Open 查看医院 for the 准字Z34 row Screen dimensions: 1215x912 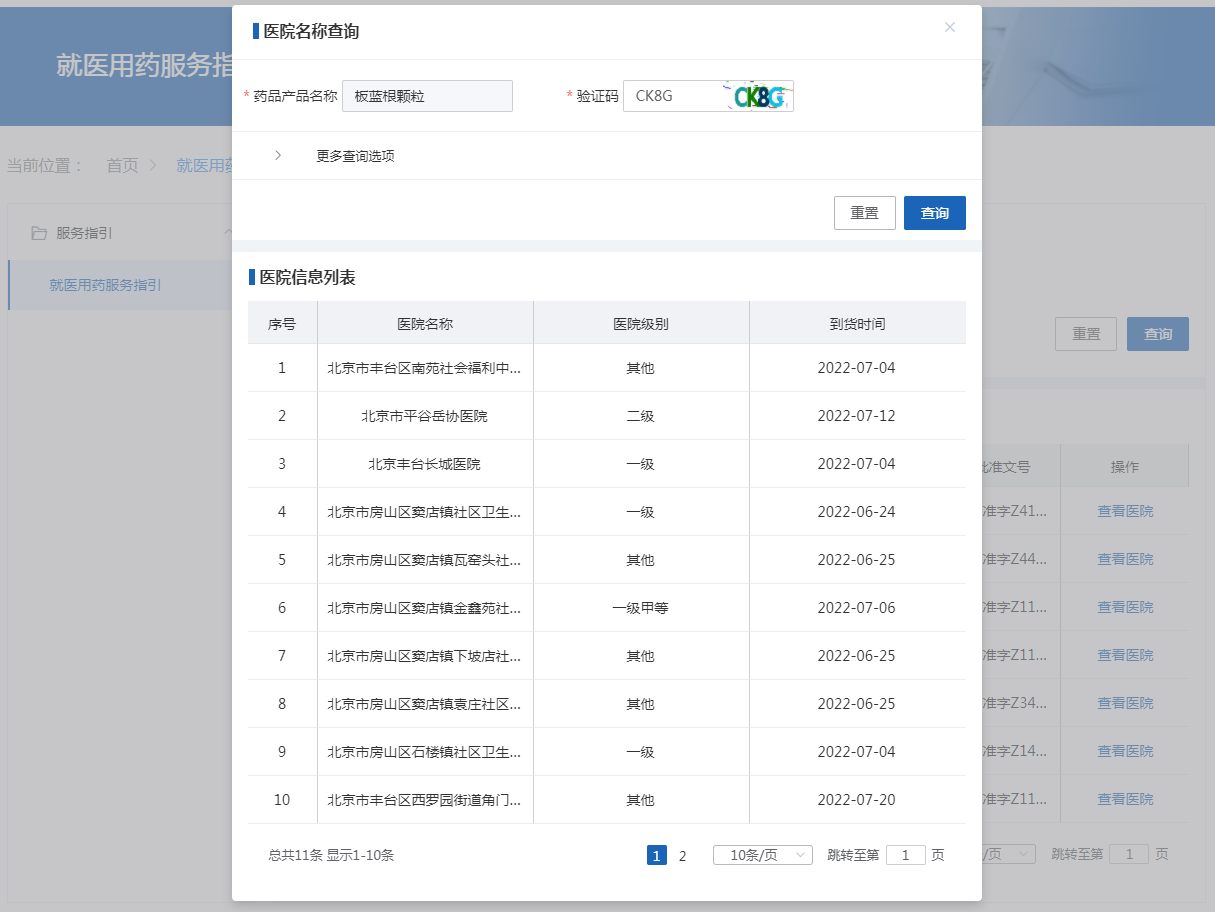1124,702
